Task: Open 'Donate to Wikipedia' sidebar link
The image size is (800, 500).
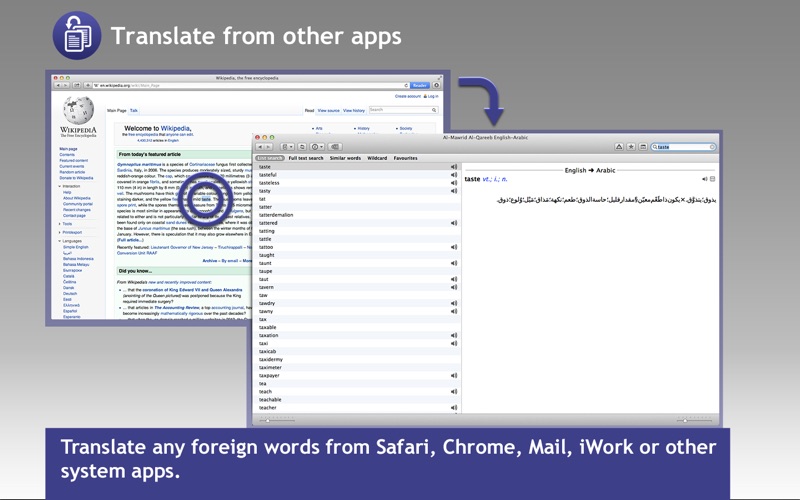Action: [x=76, y=178]
